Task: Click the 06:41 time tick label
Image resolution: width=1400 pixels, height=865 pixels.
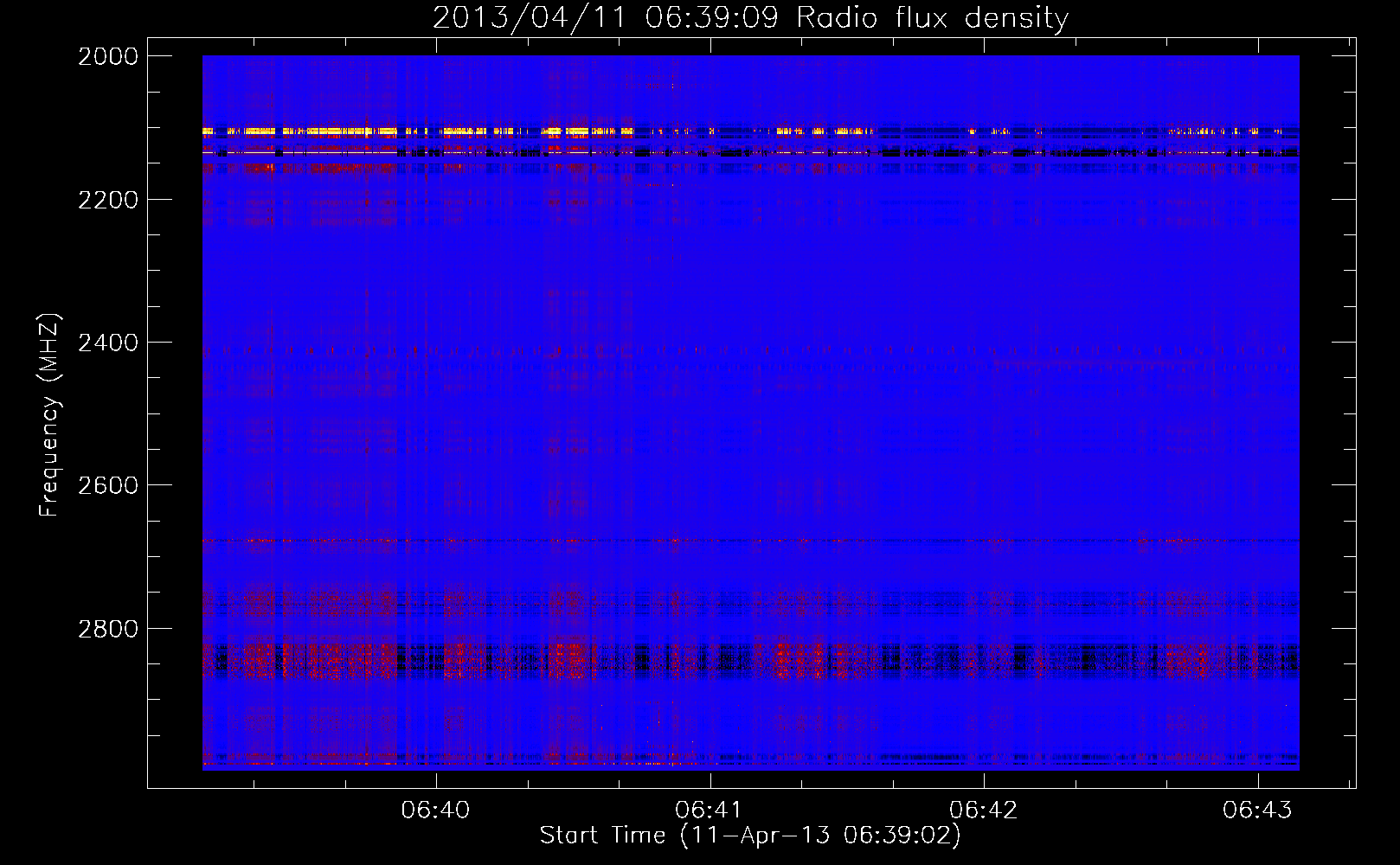Action: coord(709,810)
